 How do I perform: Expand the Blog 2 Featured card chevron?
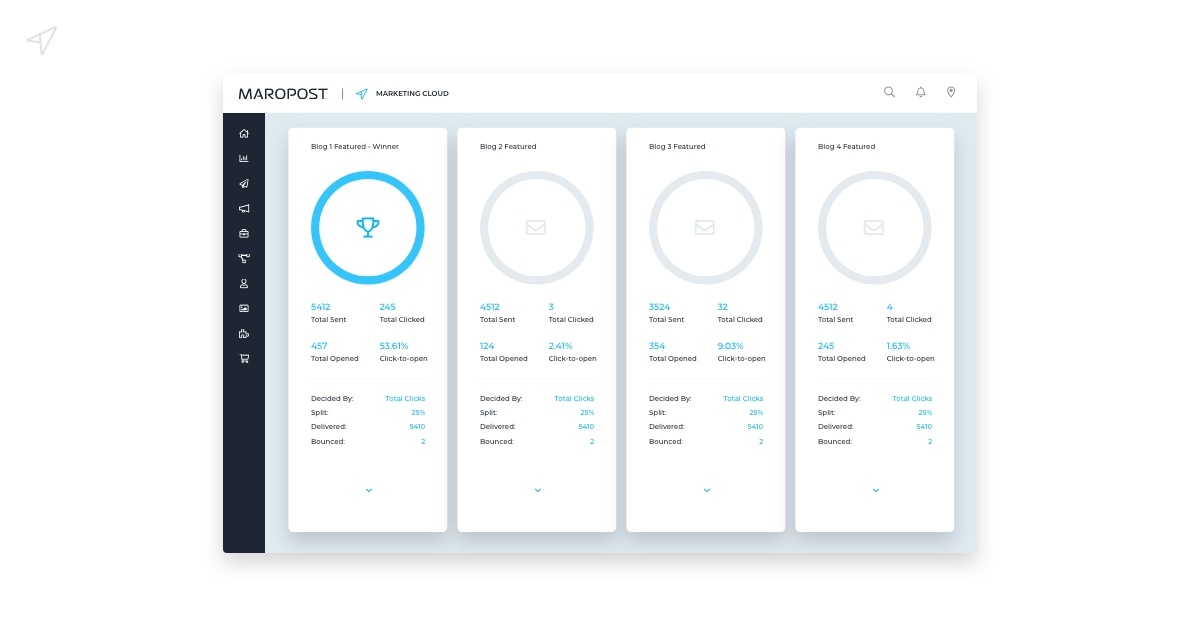tap(537, 490)
